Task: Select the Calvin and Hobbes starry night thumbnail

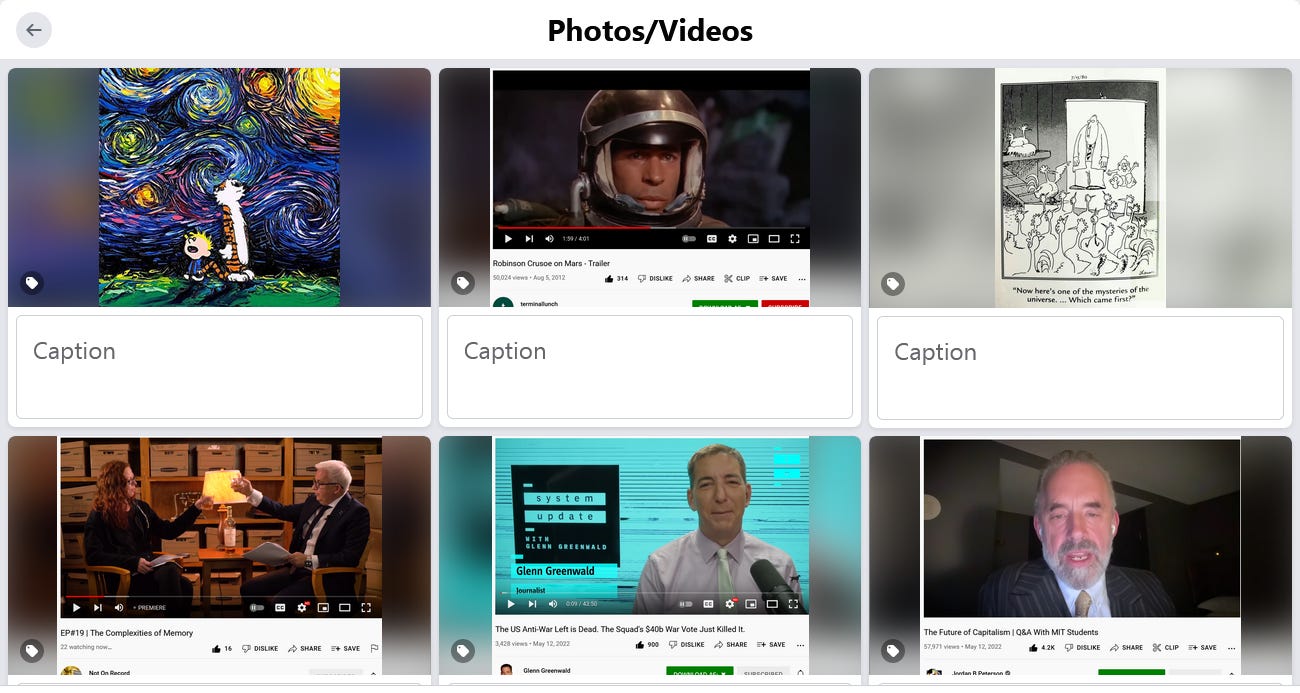Action: [x=219, y=187]
